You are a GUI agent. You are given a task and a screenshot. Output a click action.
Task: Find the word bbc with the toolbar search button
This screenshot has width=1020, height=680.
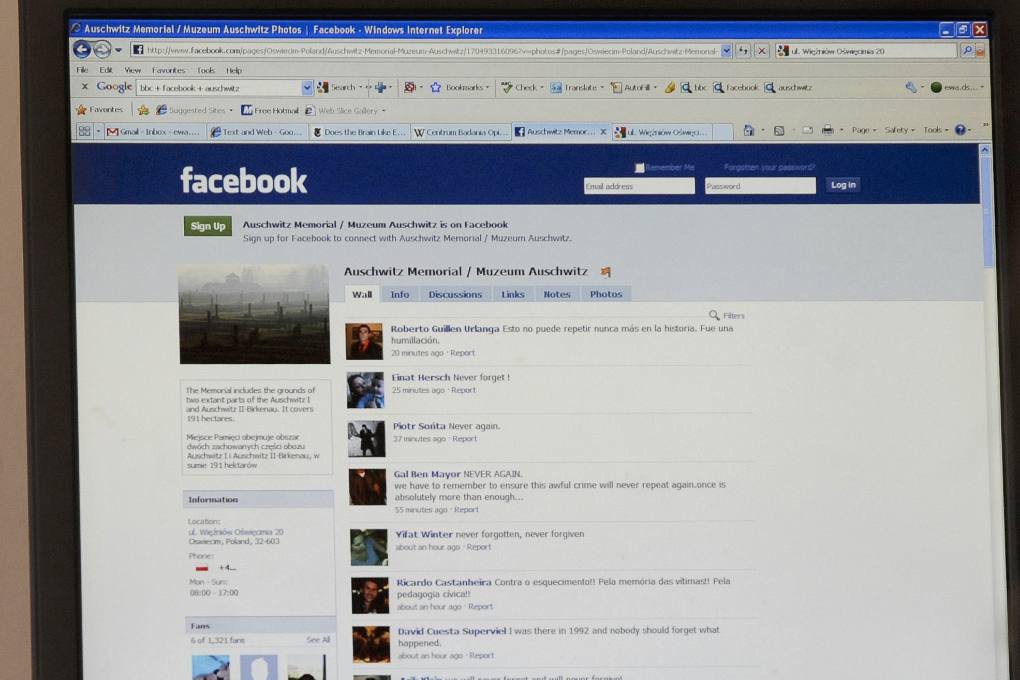coord(693,87)
